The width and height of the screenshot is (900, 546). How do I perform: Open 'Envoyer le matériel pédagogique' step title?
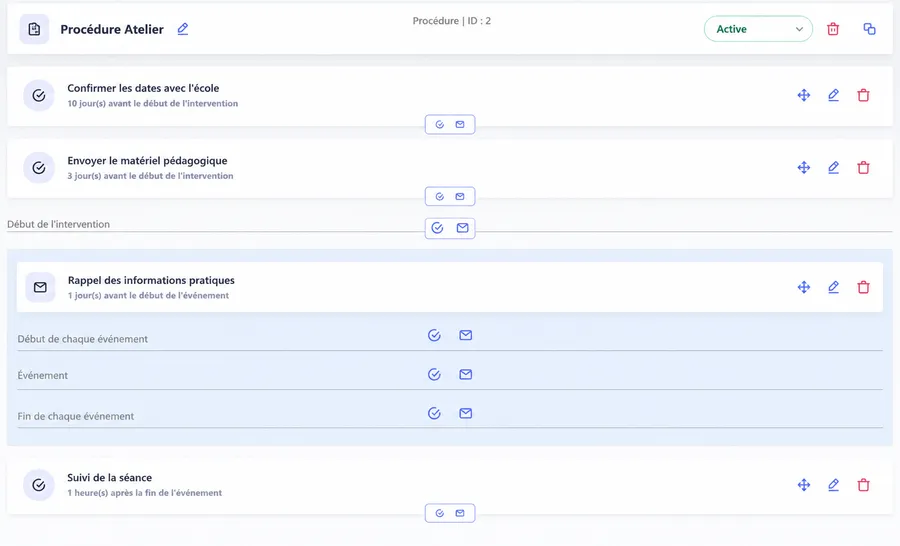pos(147,161)
